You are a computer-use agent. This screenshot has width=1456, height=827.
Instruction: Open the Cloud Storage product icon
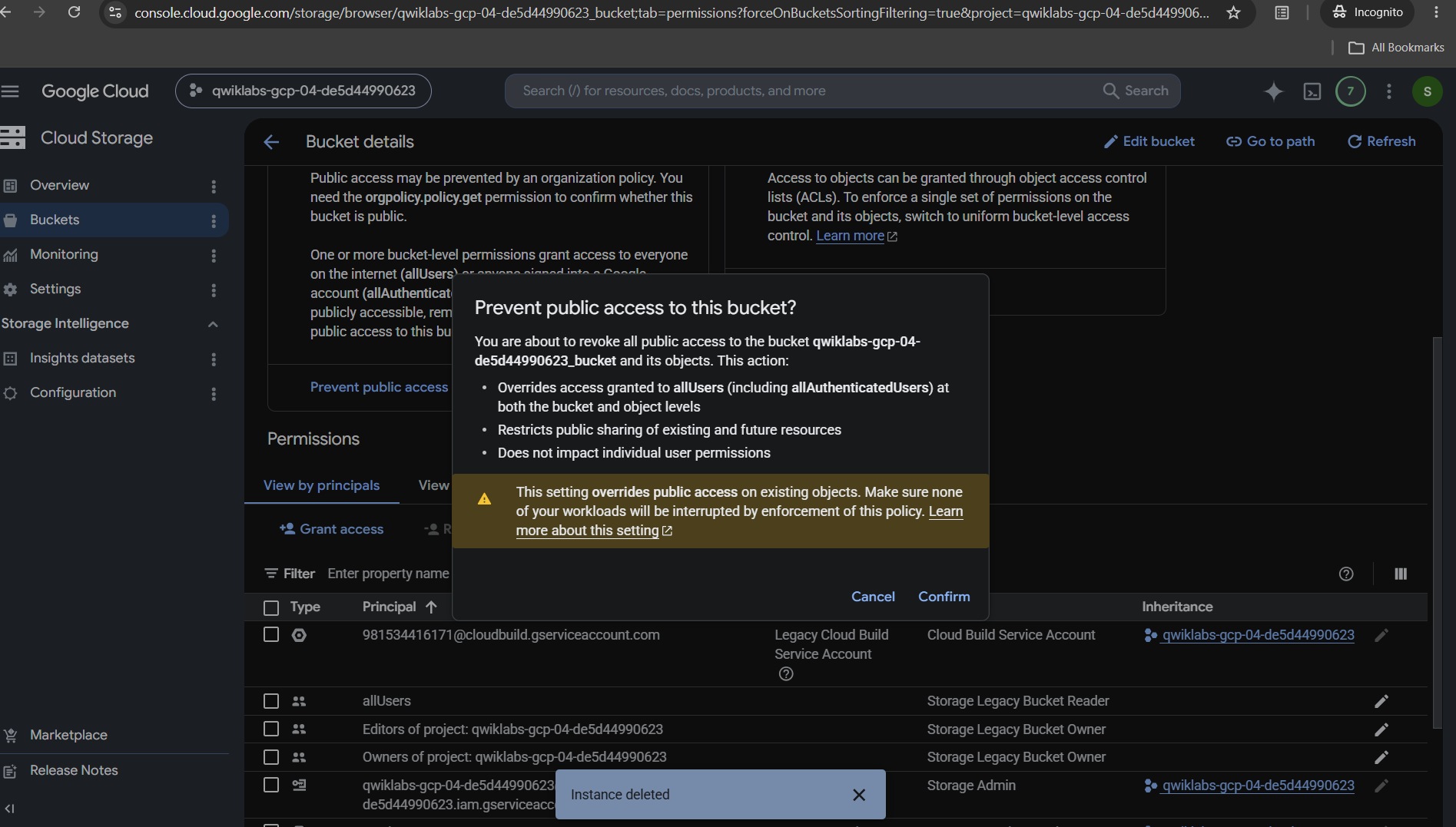coord(12,138)
